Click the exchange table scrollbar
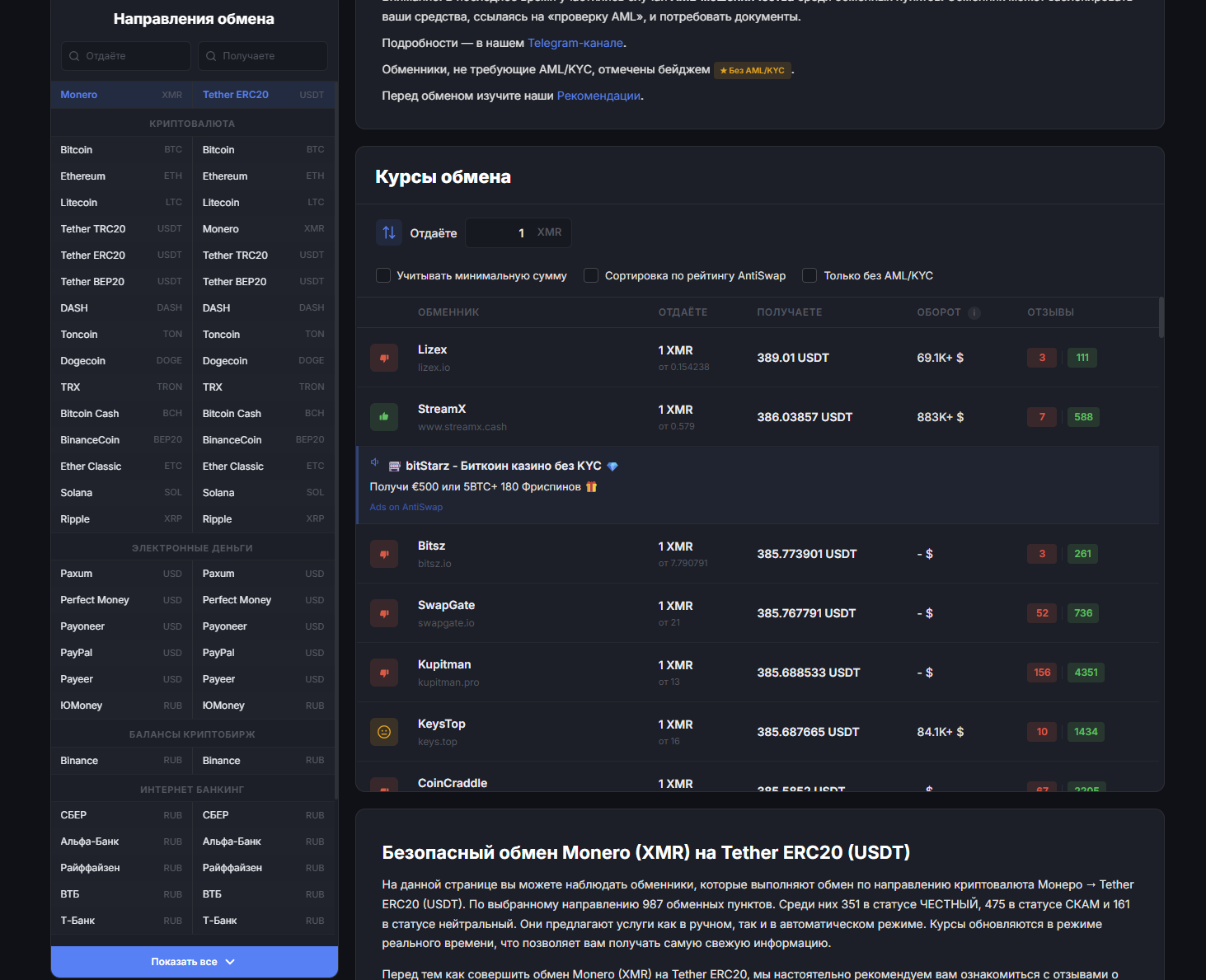 (x=1161, y=317)
